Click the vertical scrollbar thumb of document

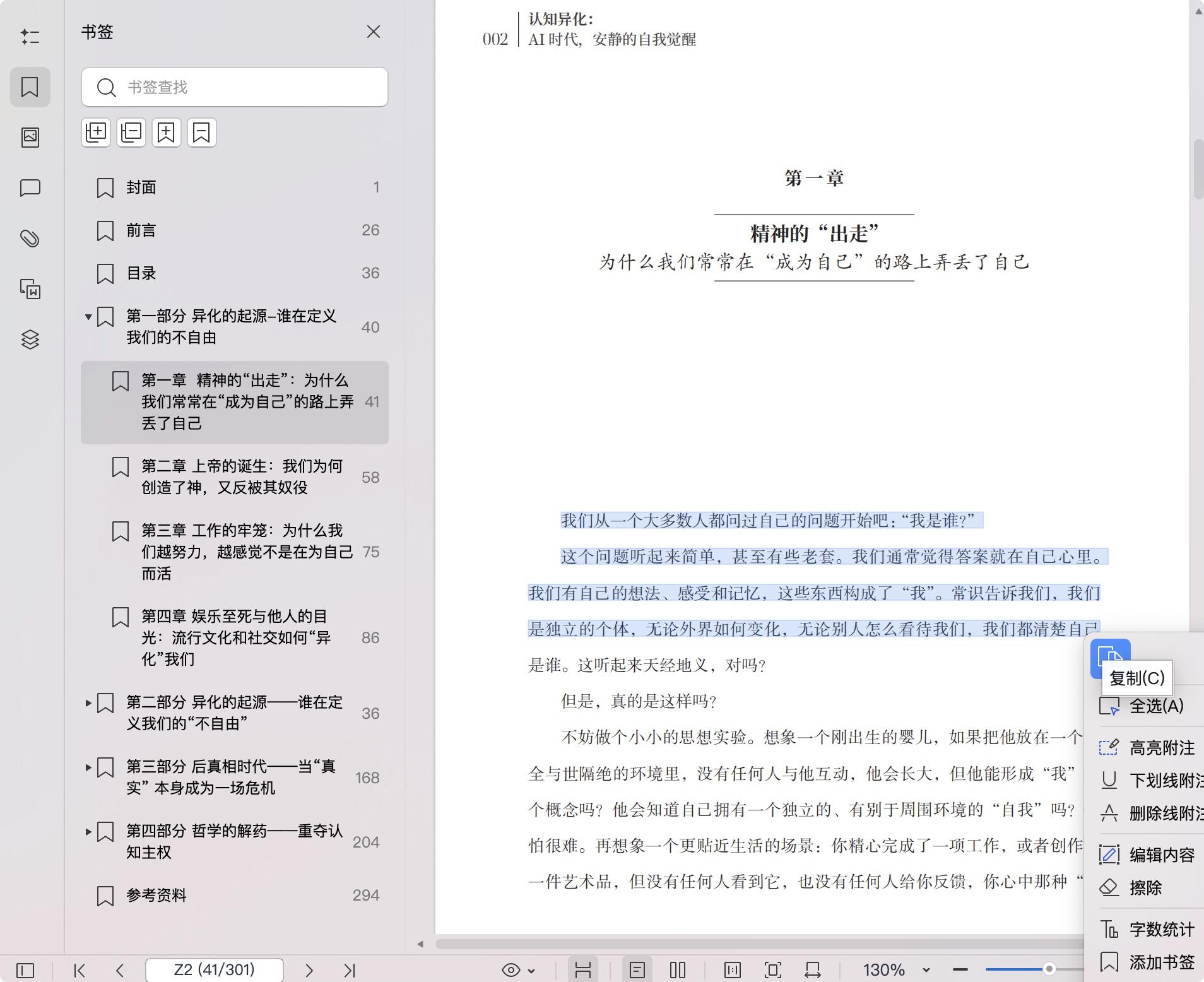1198,169
